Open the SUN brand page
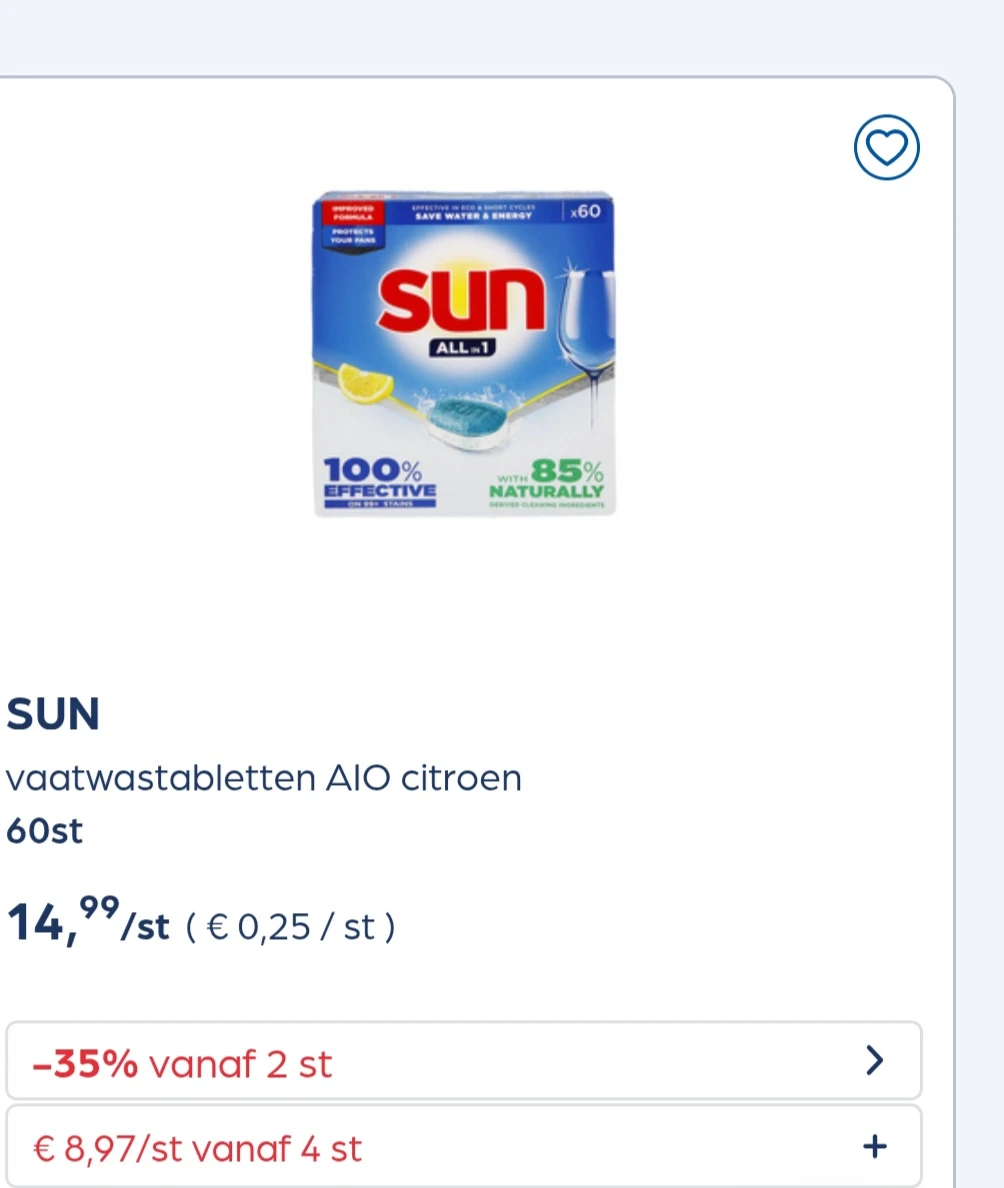Viewport: 1004px width, 1188px height. click(52, 713)
